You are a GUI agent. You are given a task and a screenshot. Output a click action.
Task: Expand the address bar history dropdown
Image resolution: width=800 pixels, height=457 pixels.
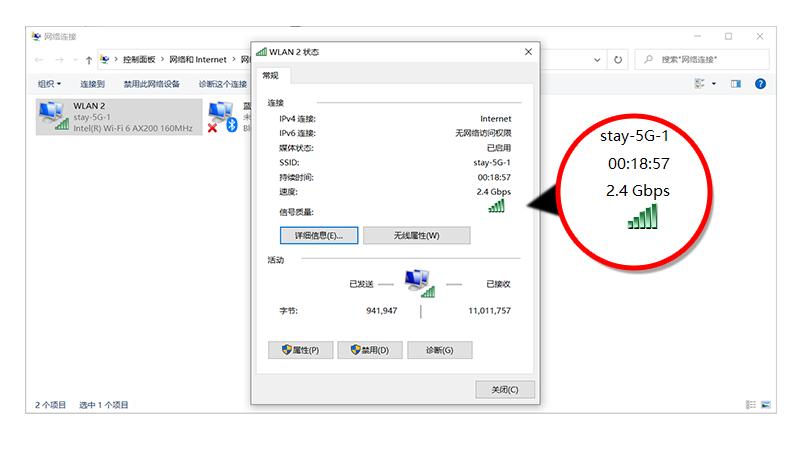[x=597, y=60]
